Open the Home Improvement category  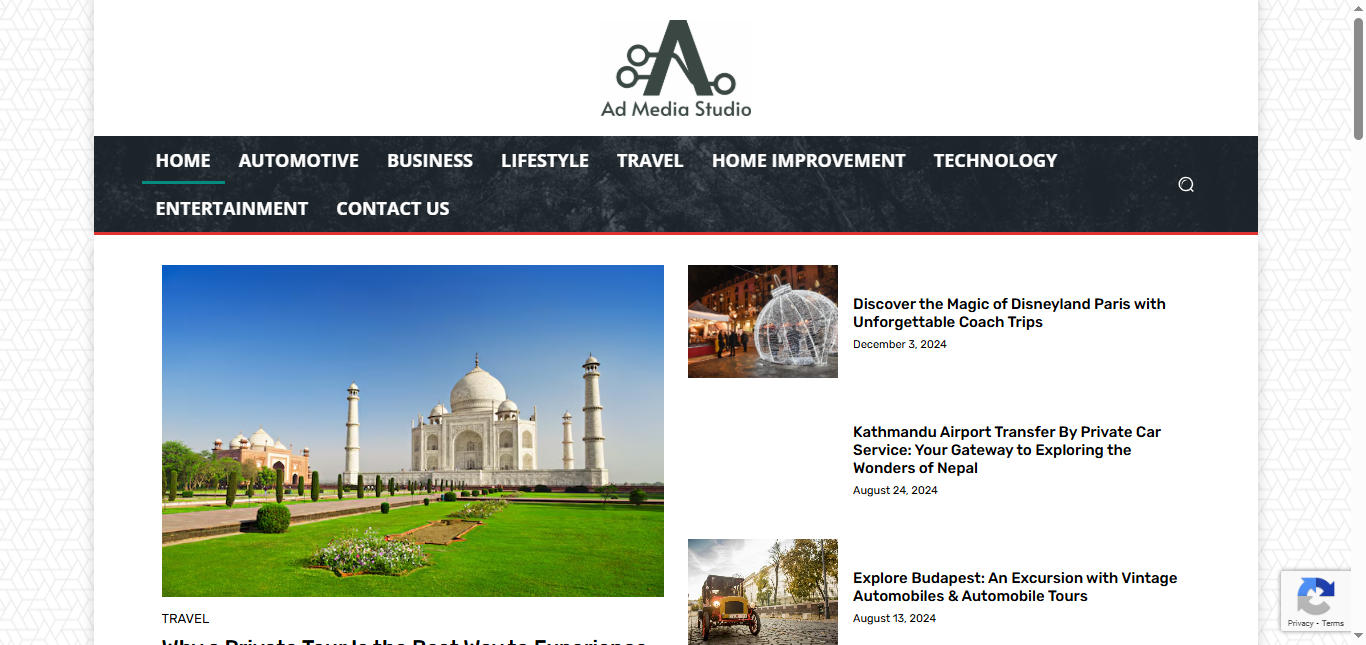click(809, 160)
